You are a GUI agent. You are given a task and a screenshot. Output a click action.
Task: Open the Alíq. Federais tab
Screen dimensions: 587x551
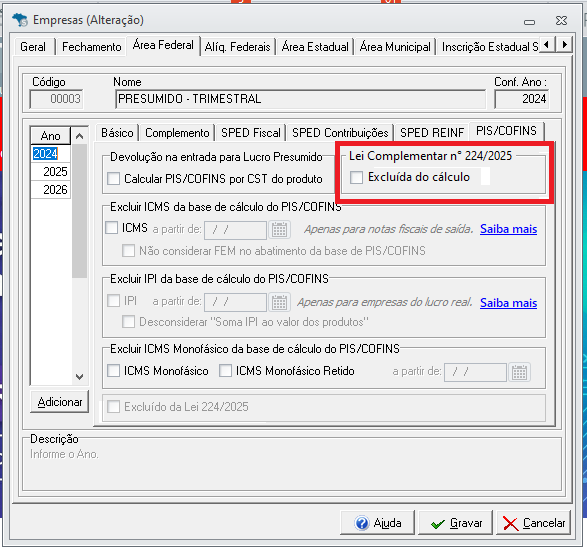coord(237,47)
